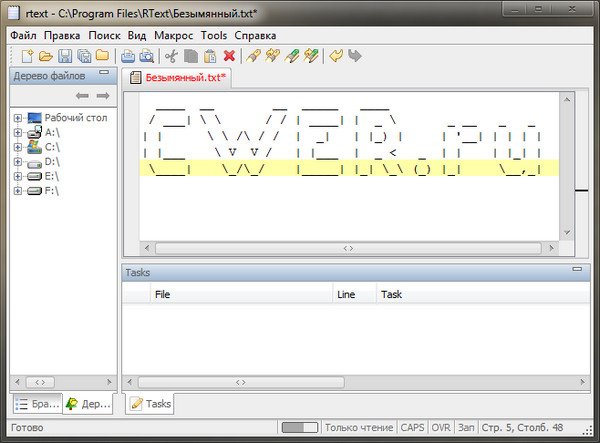Screen dimensions: 600x443
Task: Open the Поиск menu
Action: 104,36
